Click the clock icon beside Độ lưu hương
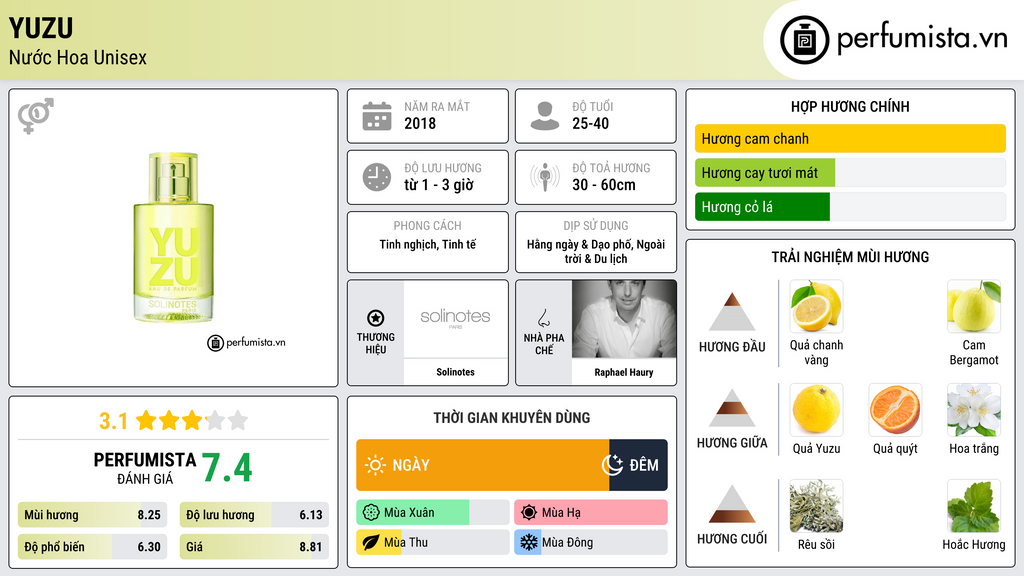The image size is (1024, 576). click(377, 177)
